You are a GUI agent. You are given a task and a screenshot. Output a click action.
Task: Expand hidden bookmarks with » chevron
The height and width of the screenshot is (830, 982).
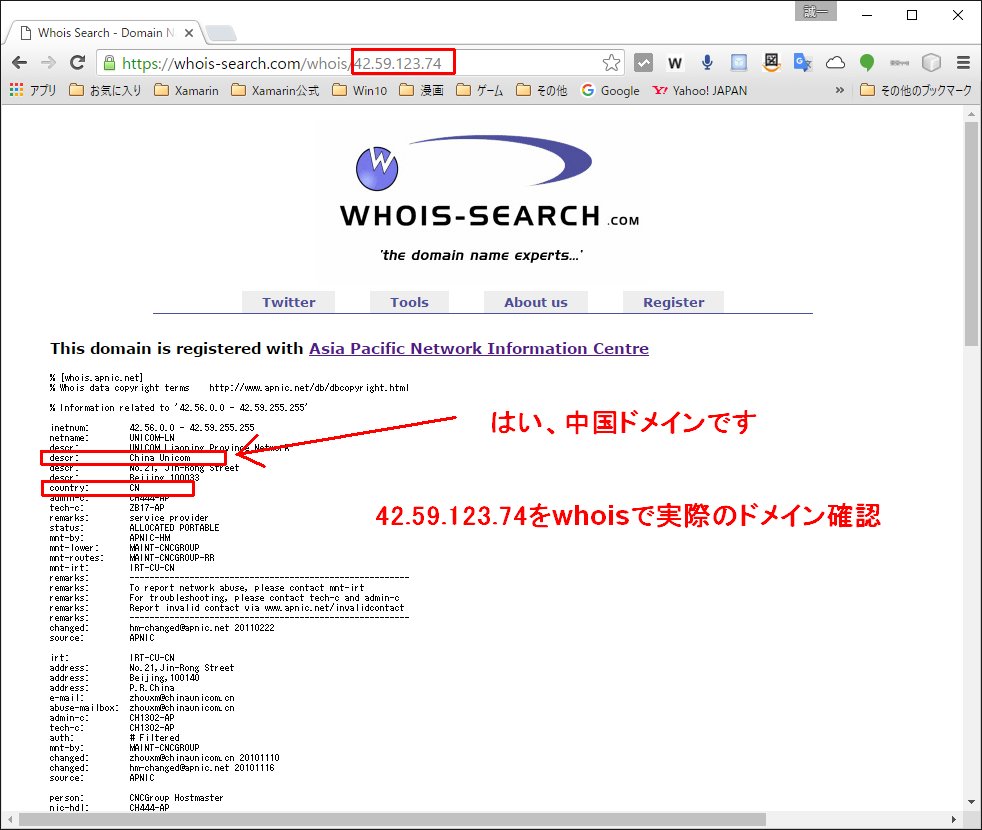tap(840, 90)
